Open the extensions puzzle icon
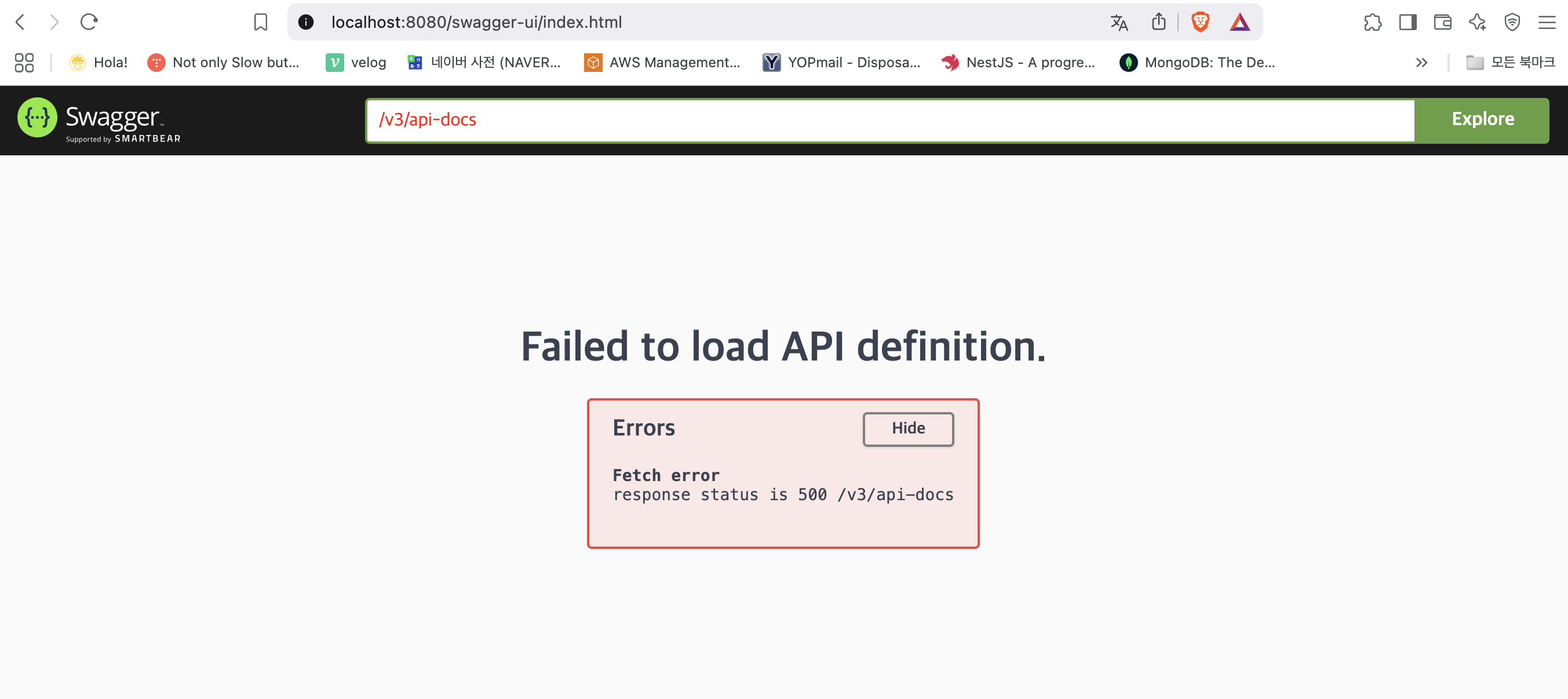 click(1373, 23)
